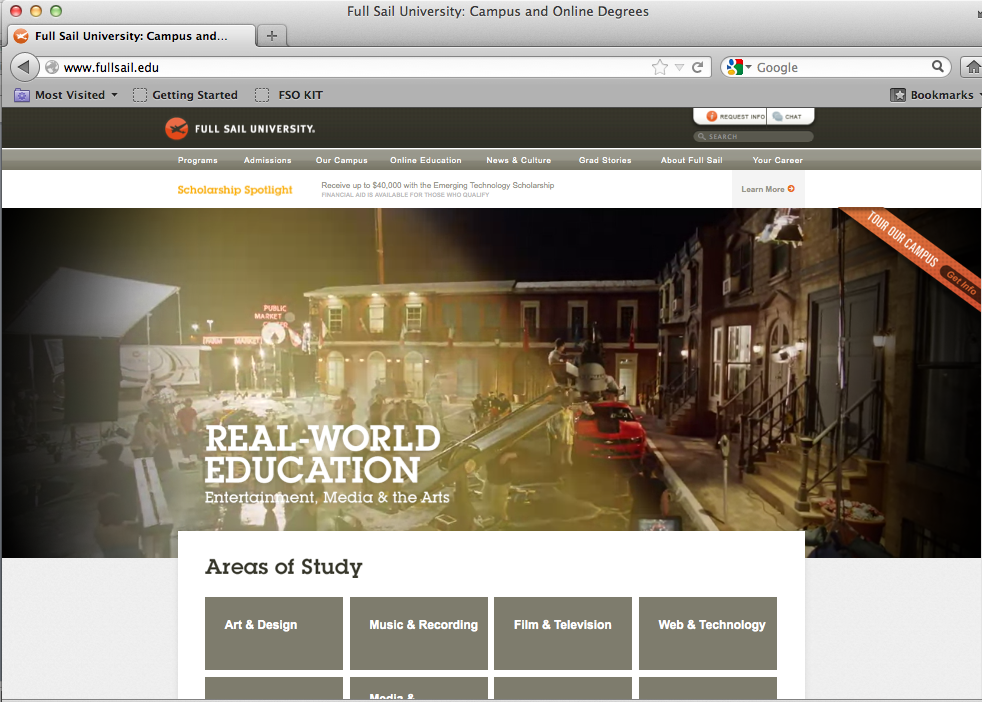Select the Art & Design area of study
Screen dimensions: 982x702
click(x=274, y=633)
